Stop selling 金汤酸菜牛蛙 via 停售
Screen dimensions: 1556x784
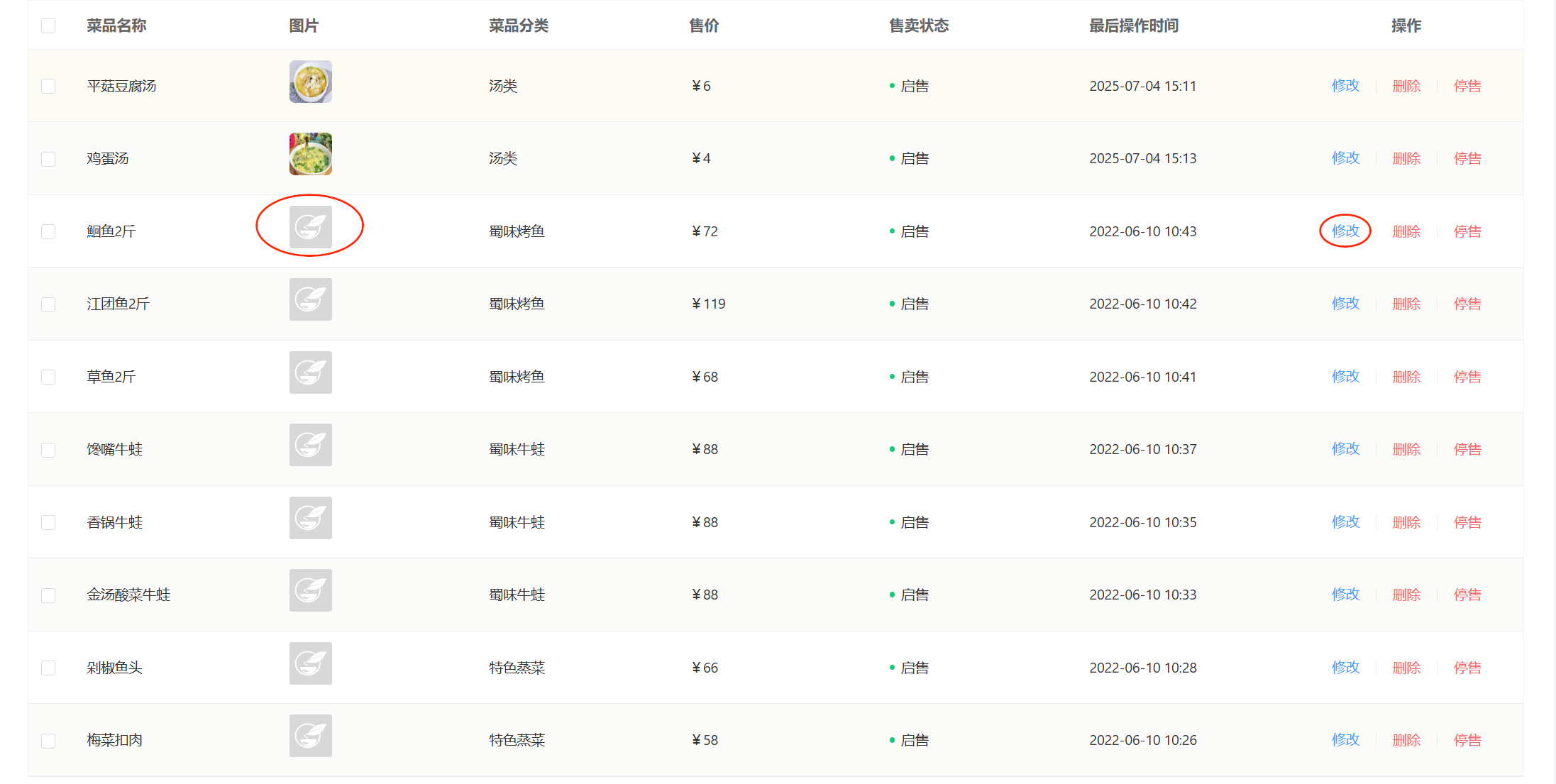tap(1467, 595)
